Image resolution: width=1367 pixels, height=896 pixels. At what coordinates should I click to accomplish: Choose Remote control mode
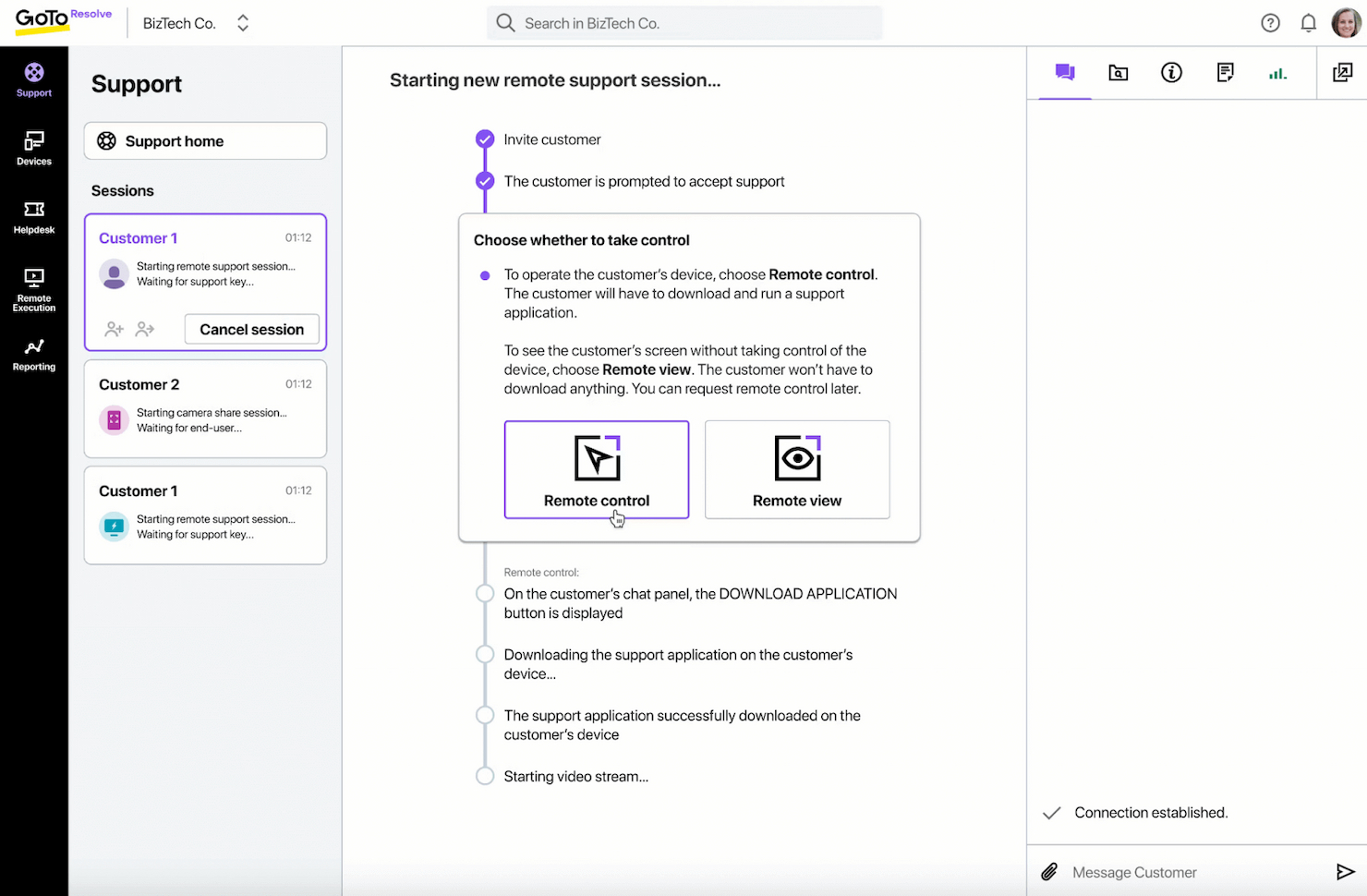(596, 469)
